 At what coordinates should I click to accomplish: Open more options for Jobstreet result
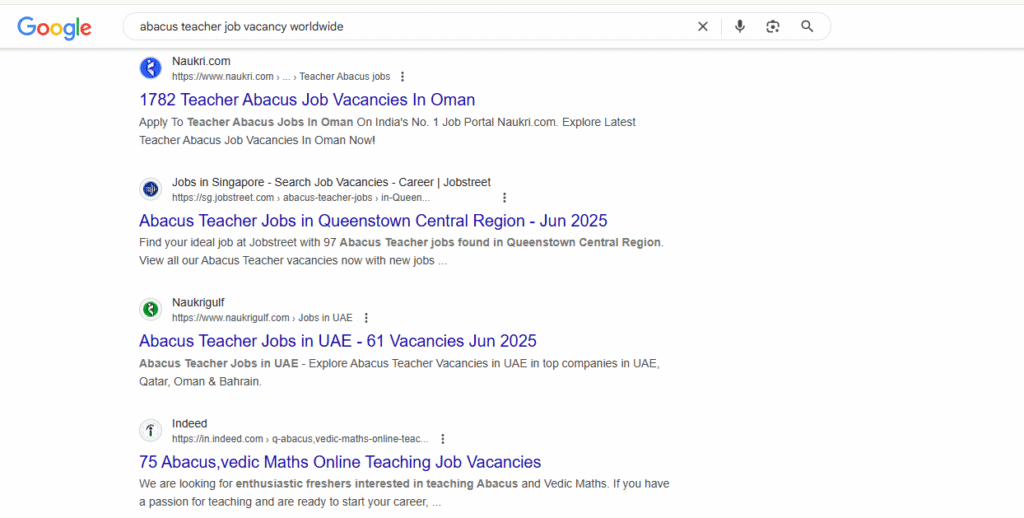click(504, 197)
